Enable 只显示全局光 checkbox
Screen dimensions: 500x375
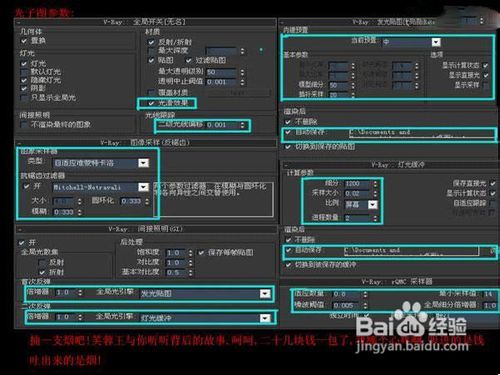point(24,97)
